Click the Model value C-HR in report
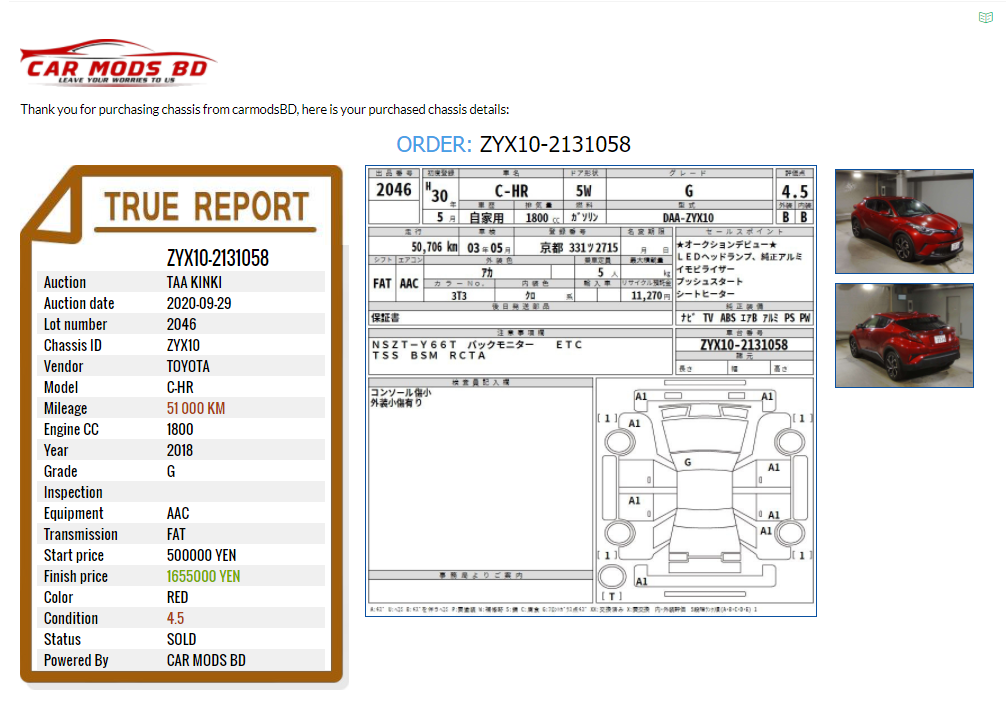The height and width of the screenshot is (717, 1006). click(x=180, y=387)
